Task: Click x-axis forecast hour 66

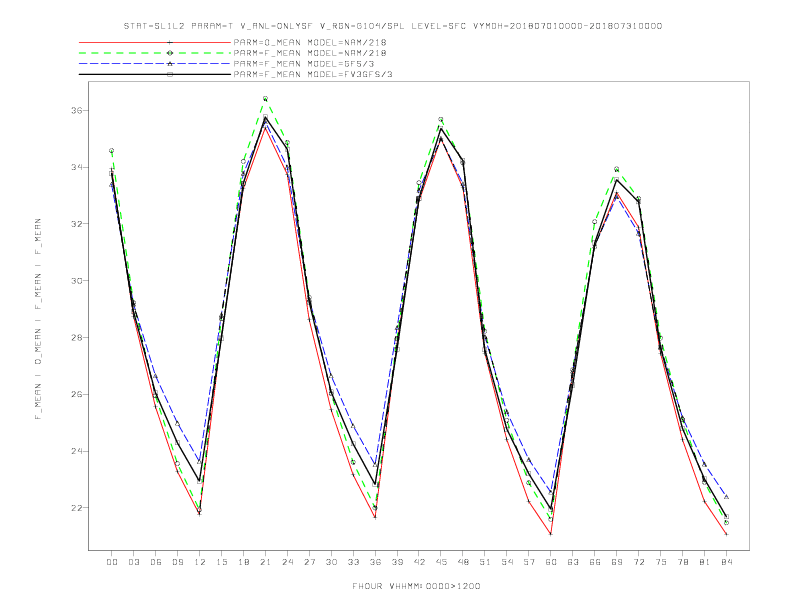Action: point(595,562)
